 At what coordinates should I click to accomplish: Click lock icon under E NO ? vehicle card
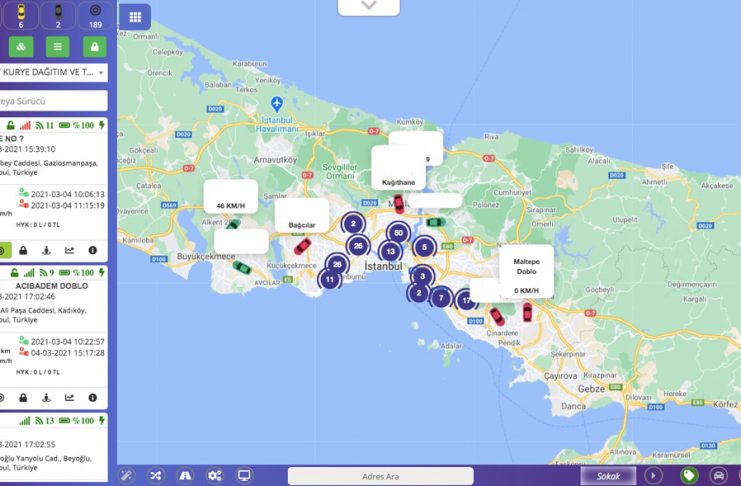(x=23, y=250)
